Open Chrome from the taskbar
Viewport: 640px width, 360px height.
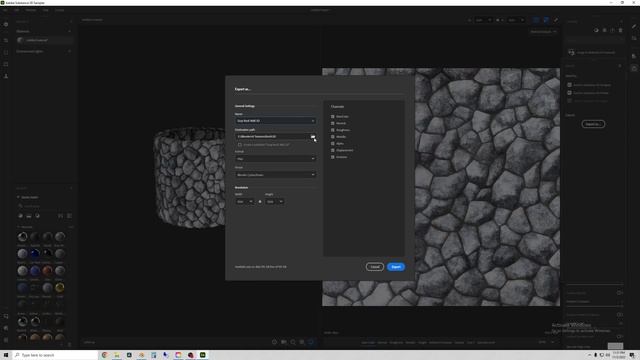click(x=104, y=355)
